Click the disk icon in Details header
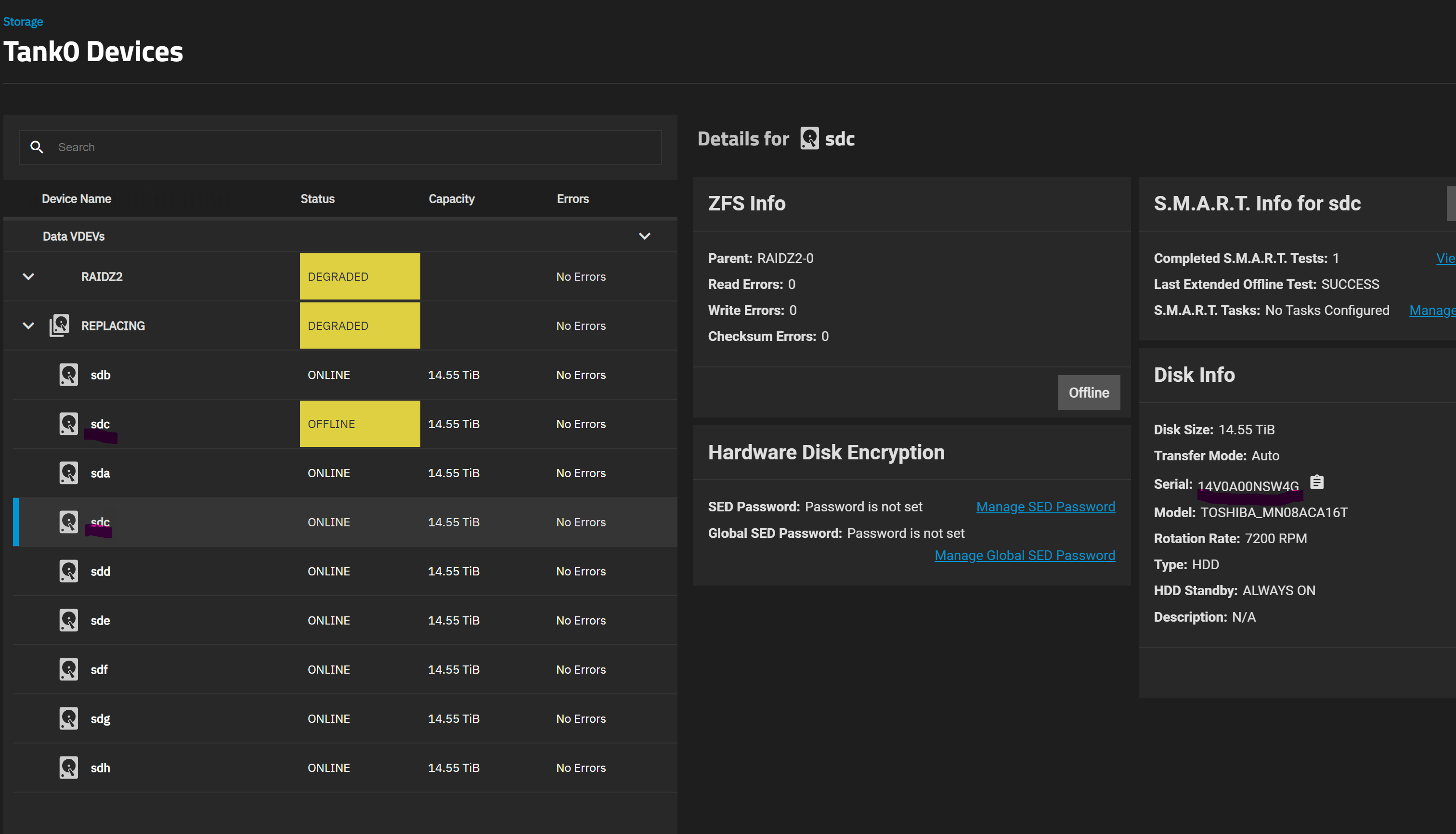 [x=809, y=139]
